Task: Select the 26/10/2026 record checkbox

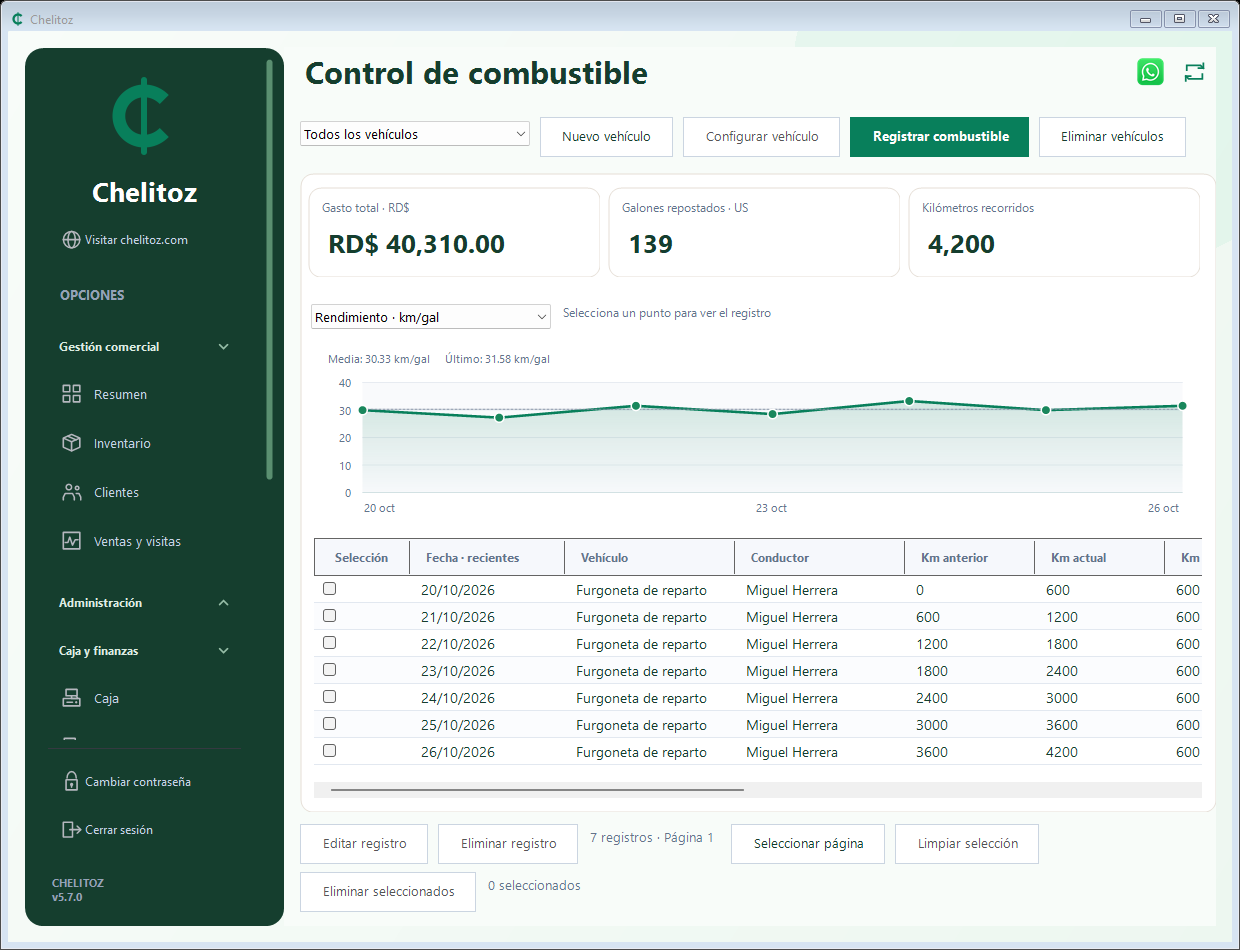Action: point(330,751)
